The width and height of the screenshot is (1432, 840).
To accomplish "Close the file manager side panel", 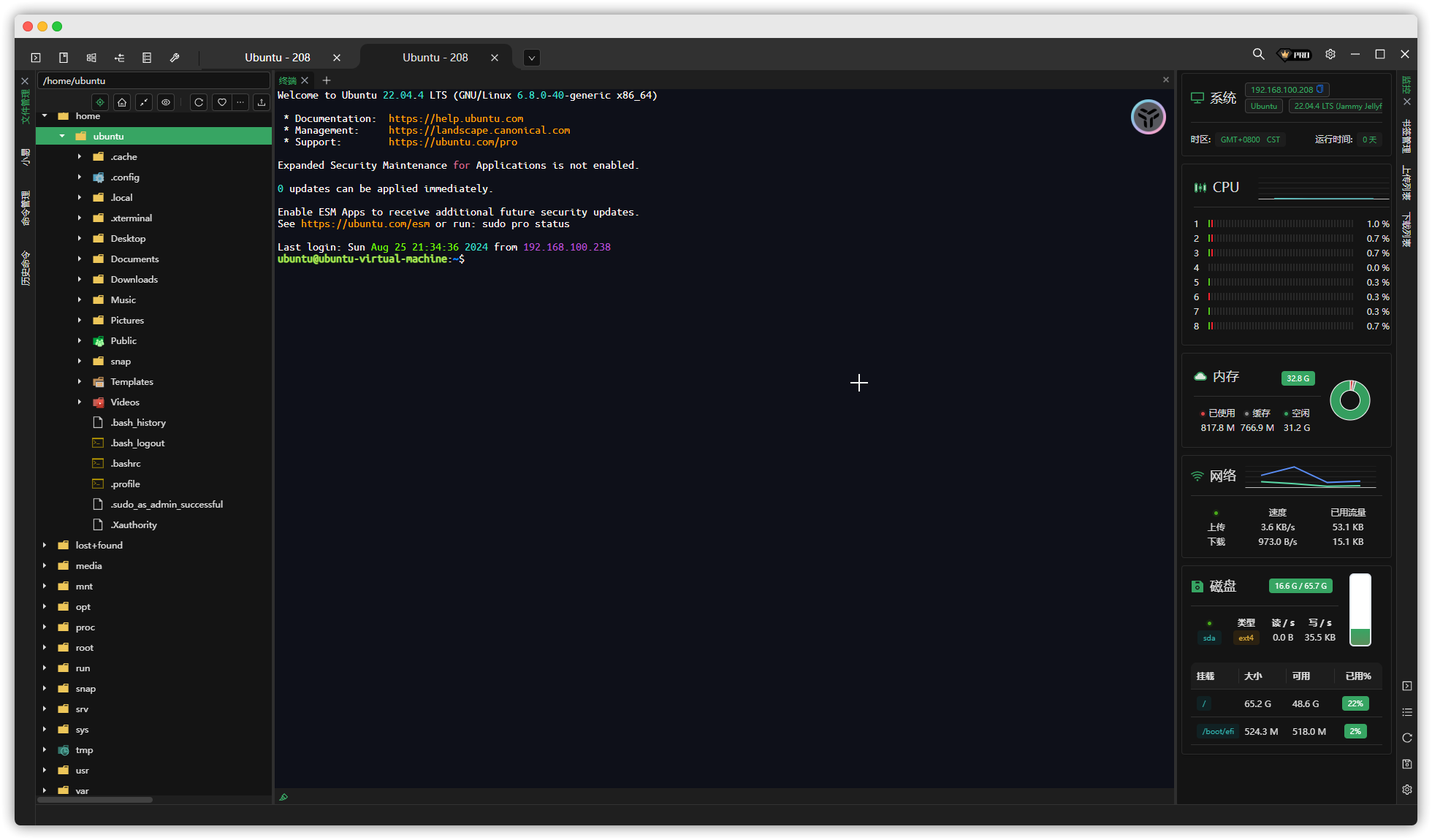I will point(25,81).
